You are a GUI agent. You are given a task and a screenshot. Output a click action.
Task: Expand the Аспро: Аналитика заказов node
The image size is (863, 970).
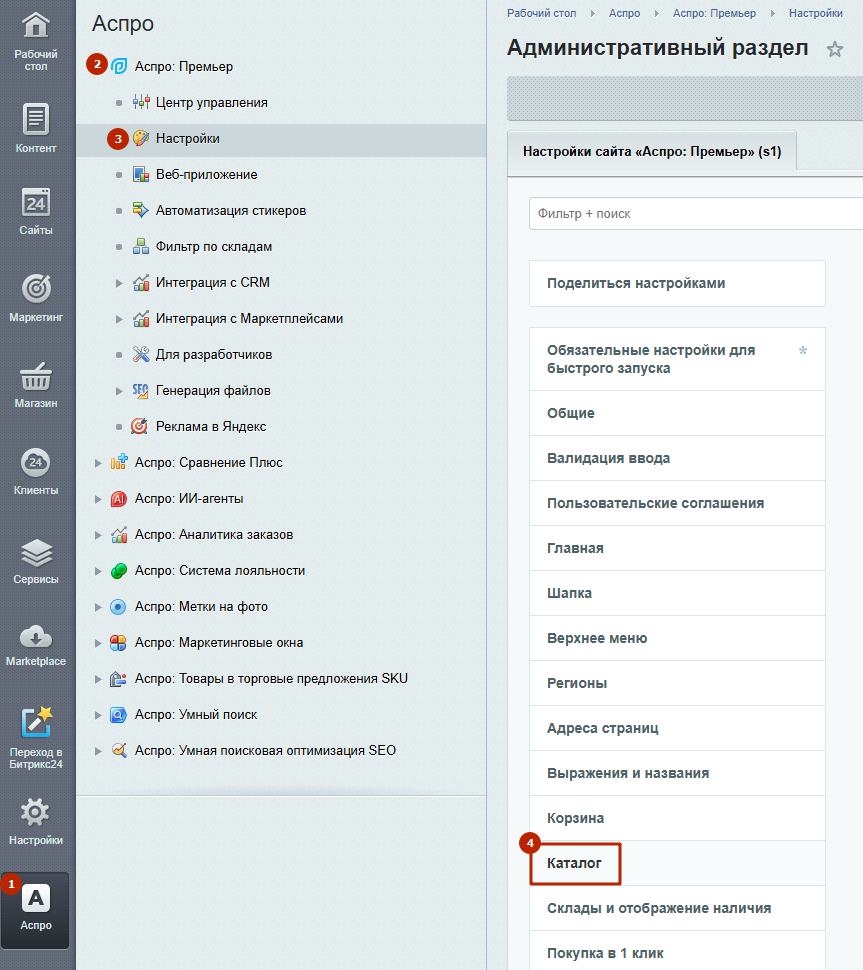click(x=98, y=534)
